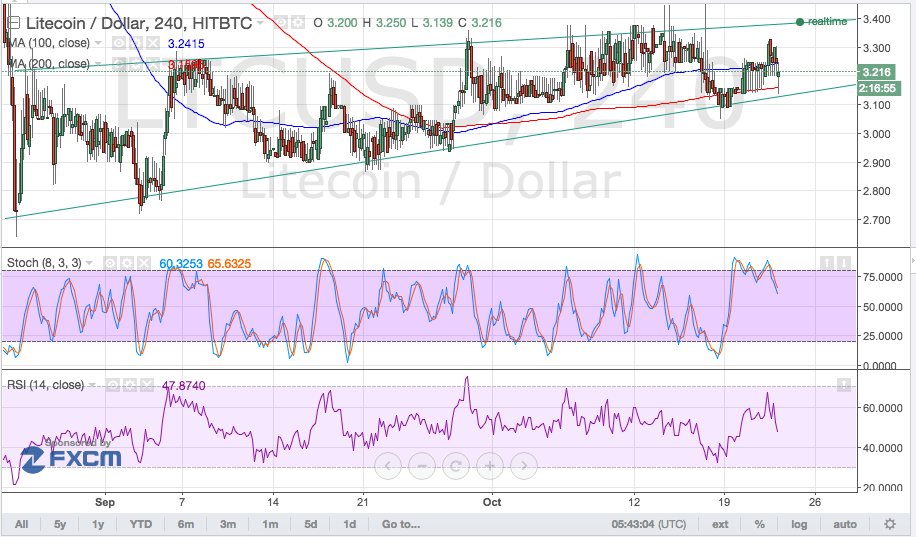916x537 pixels.
Task: Remove the MA (100, close) indicator
Action: [152, 43]
